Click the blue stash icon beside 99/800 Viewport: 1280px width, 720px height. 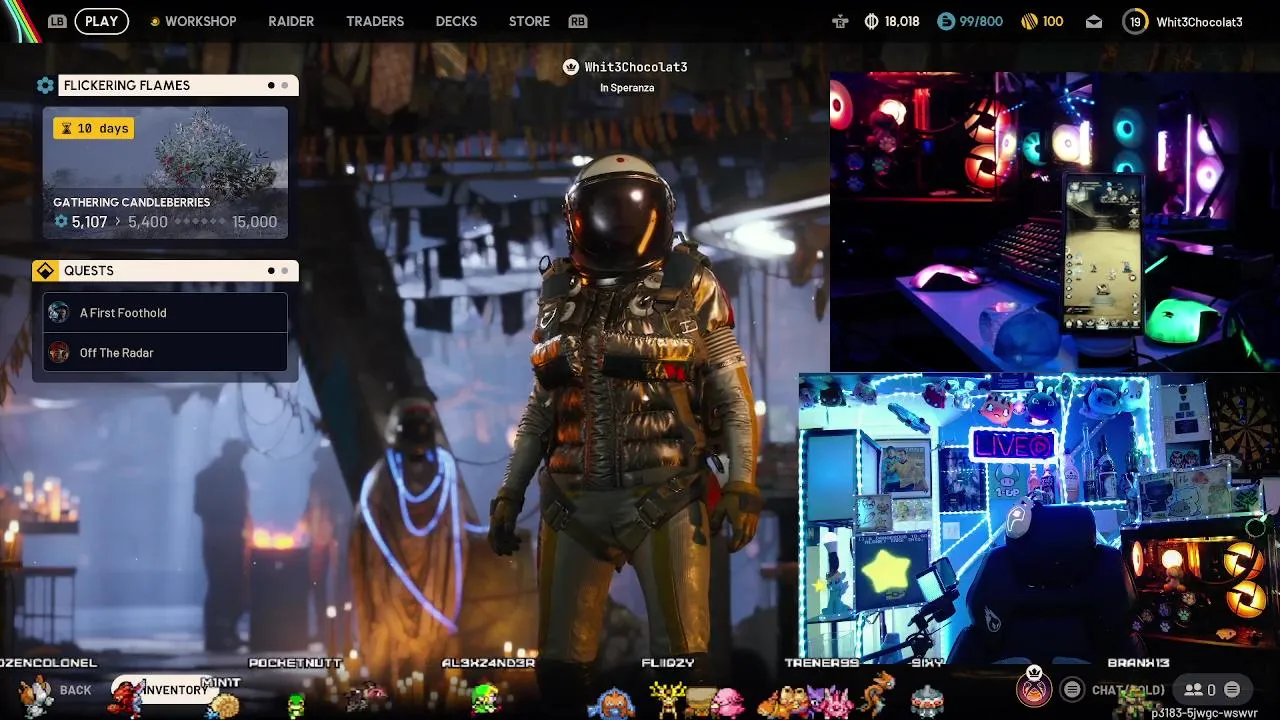tap(945, 21)
